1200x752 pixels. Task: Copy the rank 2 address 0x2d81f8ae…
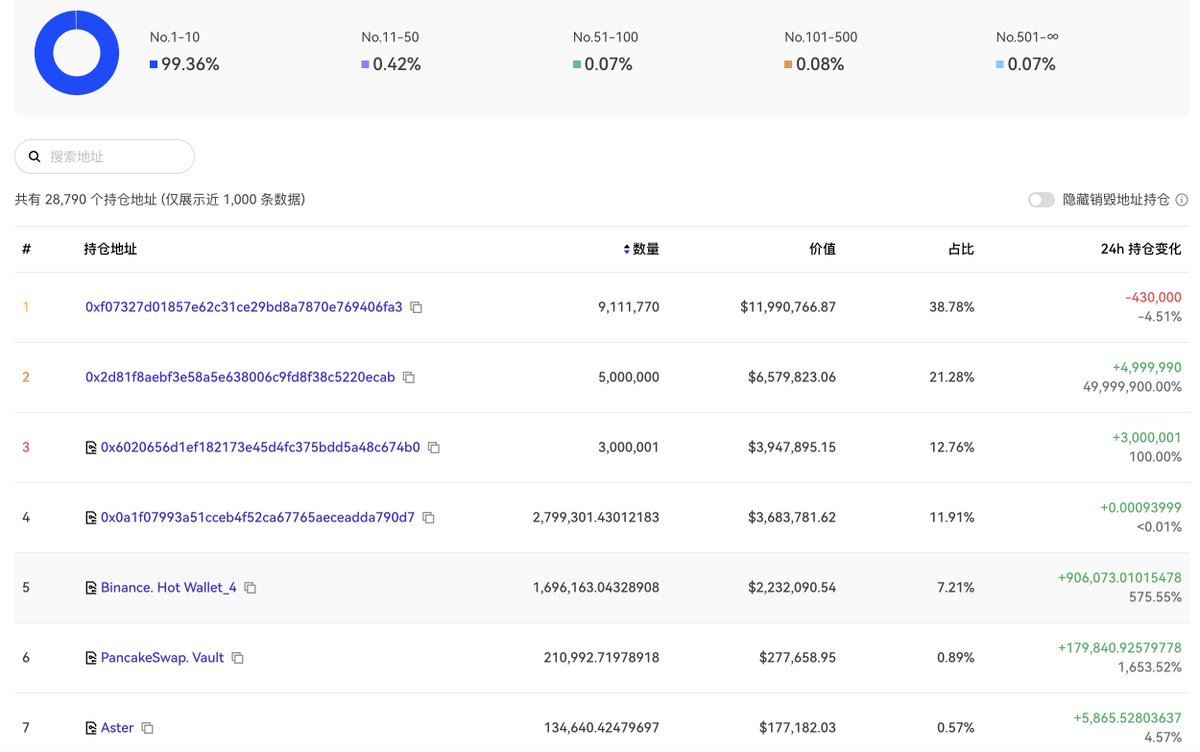[x=408, y=378]
